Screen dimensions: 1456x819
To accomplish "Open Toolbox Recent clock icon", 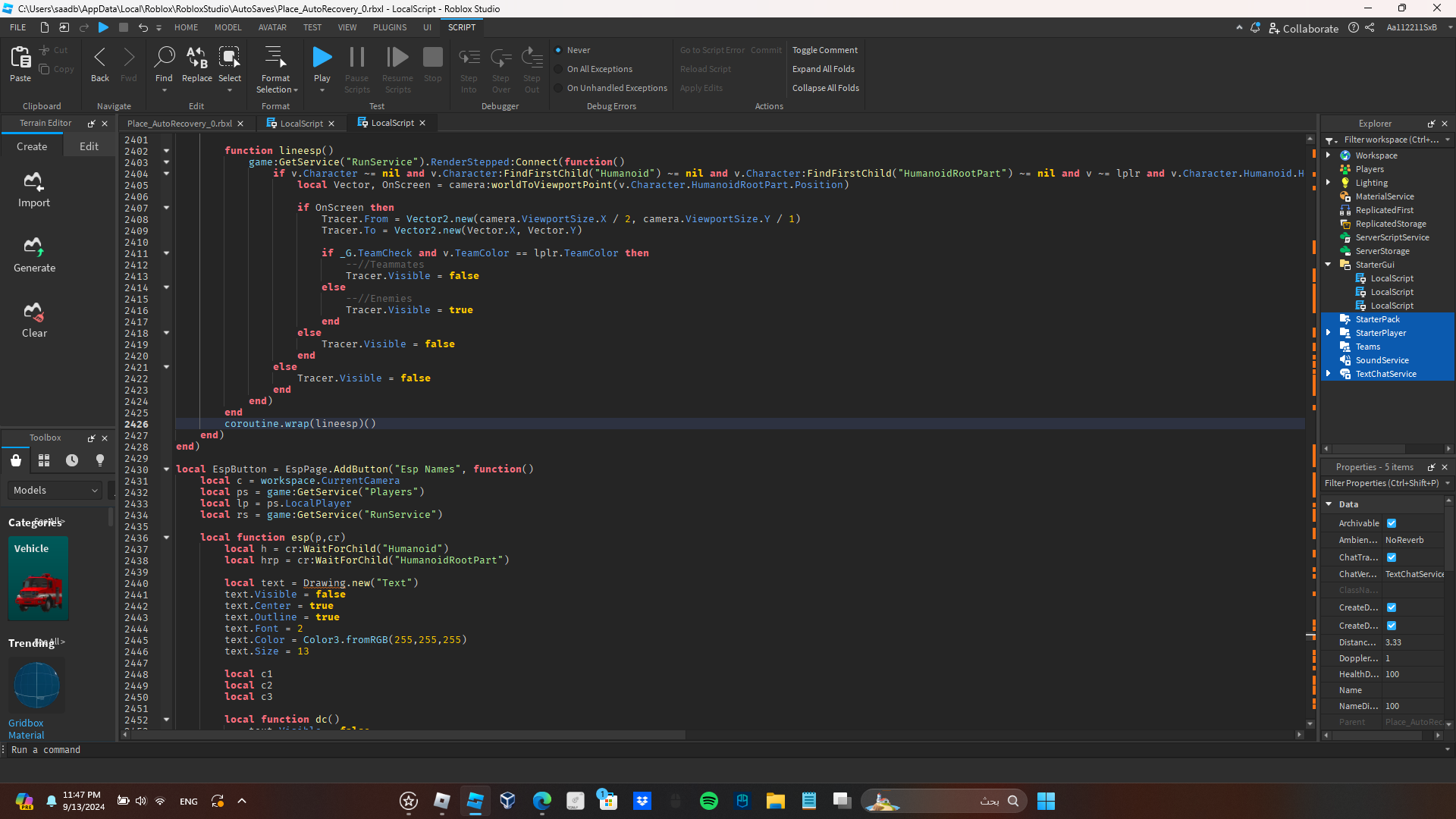I will click(72, 460).
